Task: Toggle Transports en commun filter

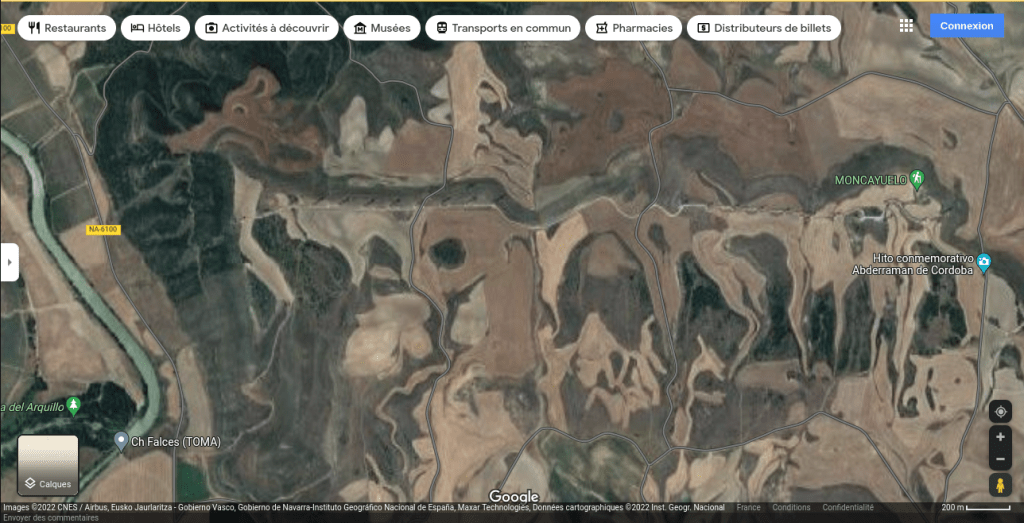Action: 502,28
